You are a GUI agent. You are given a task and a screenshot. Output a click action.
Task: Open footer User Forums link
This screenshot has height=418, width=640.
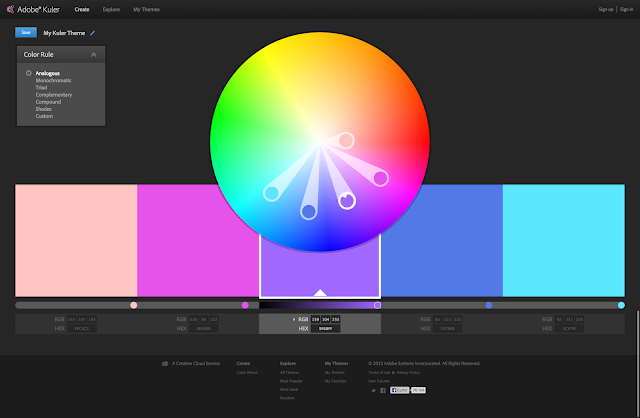379,381
